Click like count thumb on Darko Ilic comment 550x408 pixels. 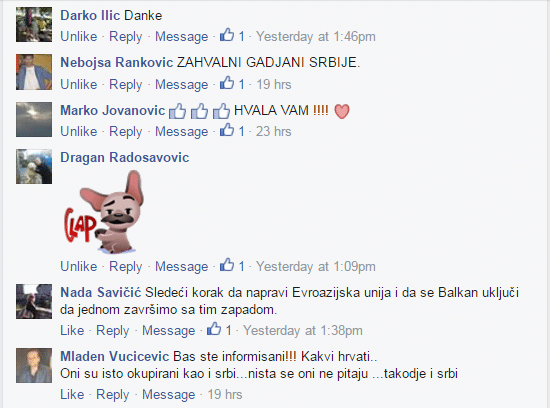[x=227, y=35]
